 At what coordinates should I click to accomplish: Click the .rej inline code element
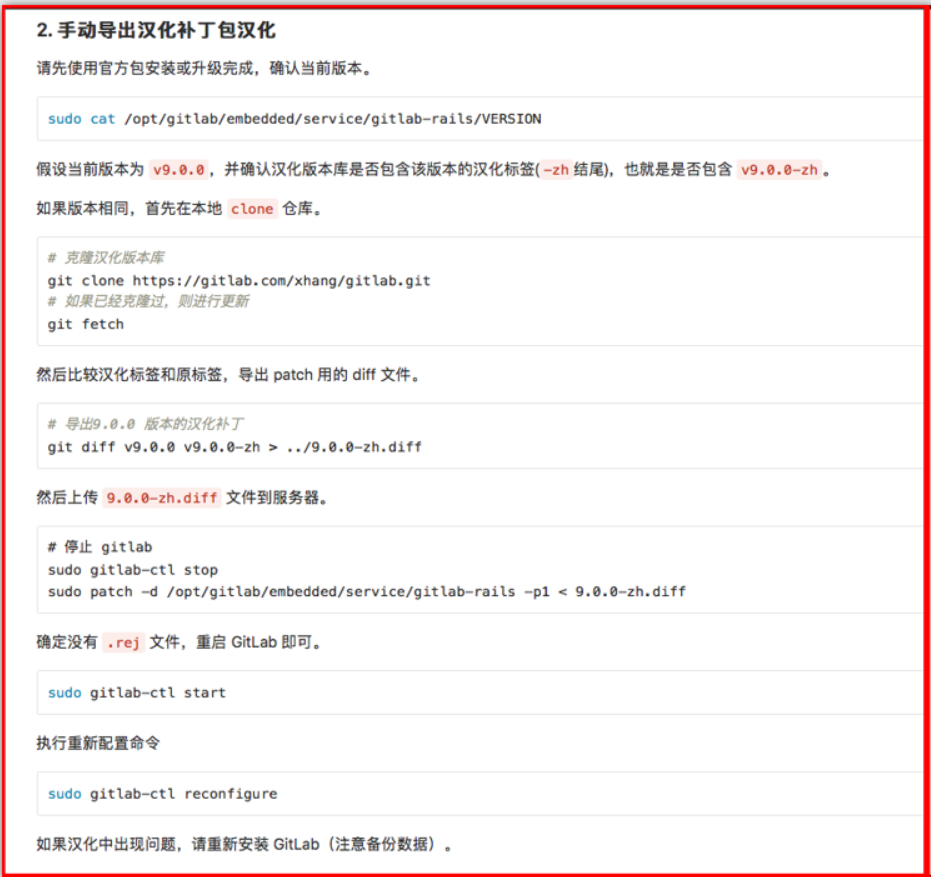tap(123, 642)
